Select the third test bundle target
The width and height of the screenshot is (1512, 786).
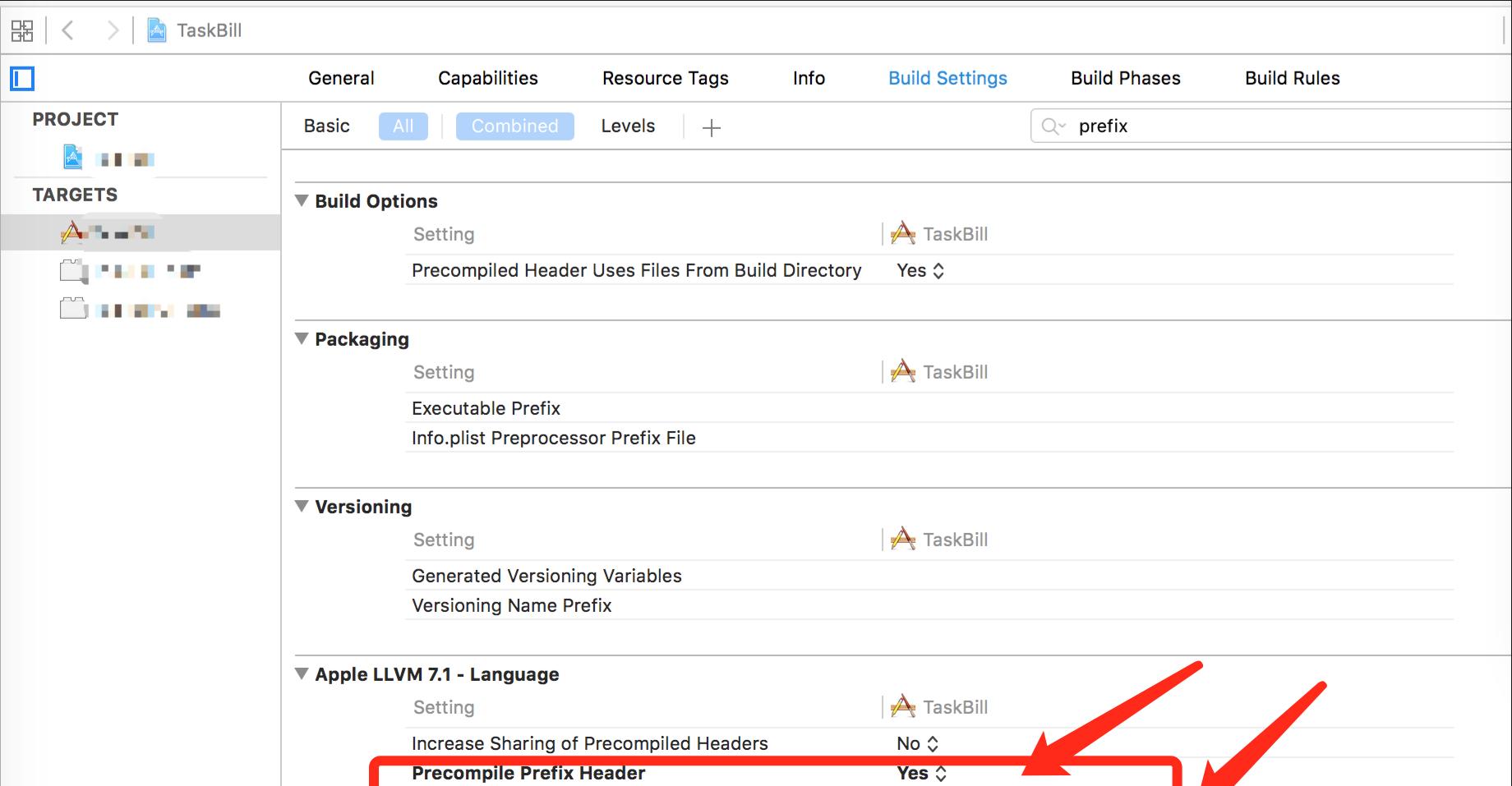pyautogui.click(x=140, y=310)
